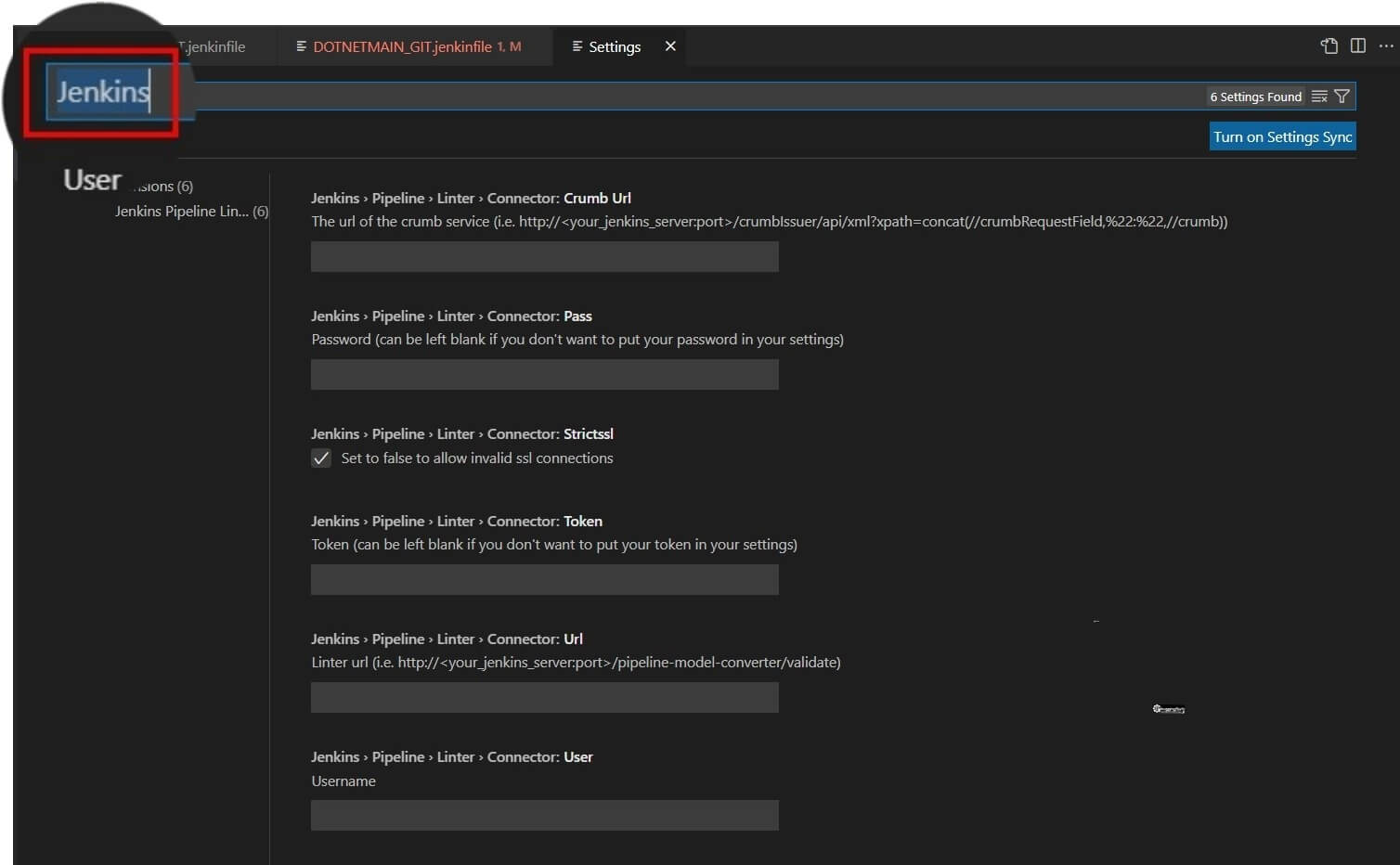Click the modified indicator on DOTNETMAIN_GIT.jenkinfile tab
Viewport: 1400px width, 865px height.
point(513,46)
